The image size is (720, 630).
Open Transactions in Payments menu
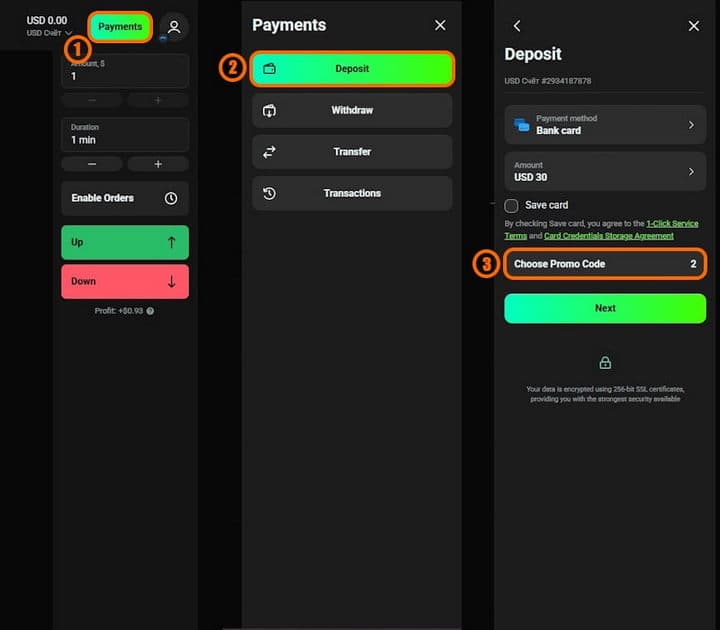tap(352, 193)
